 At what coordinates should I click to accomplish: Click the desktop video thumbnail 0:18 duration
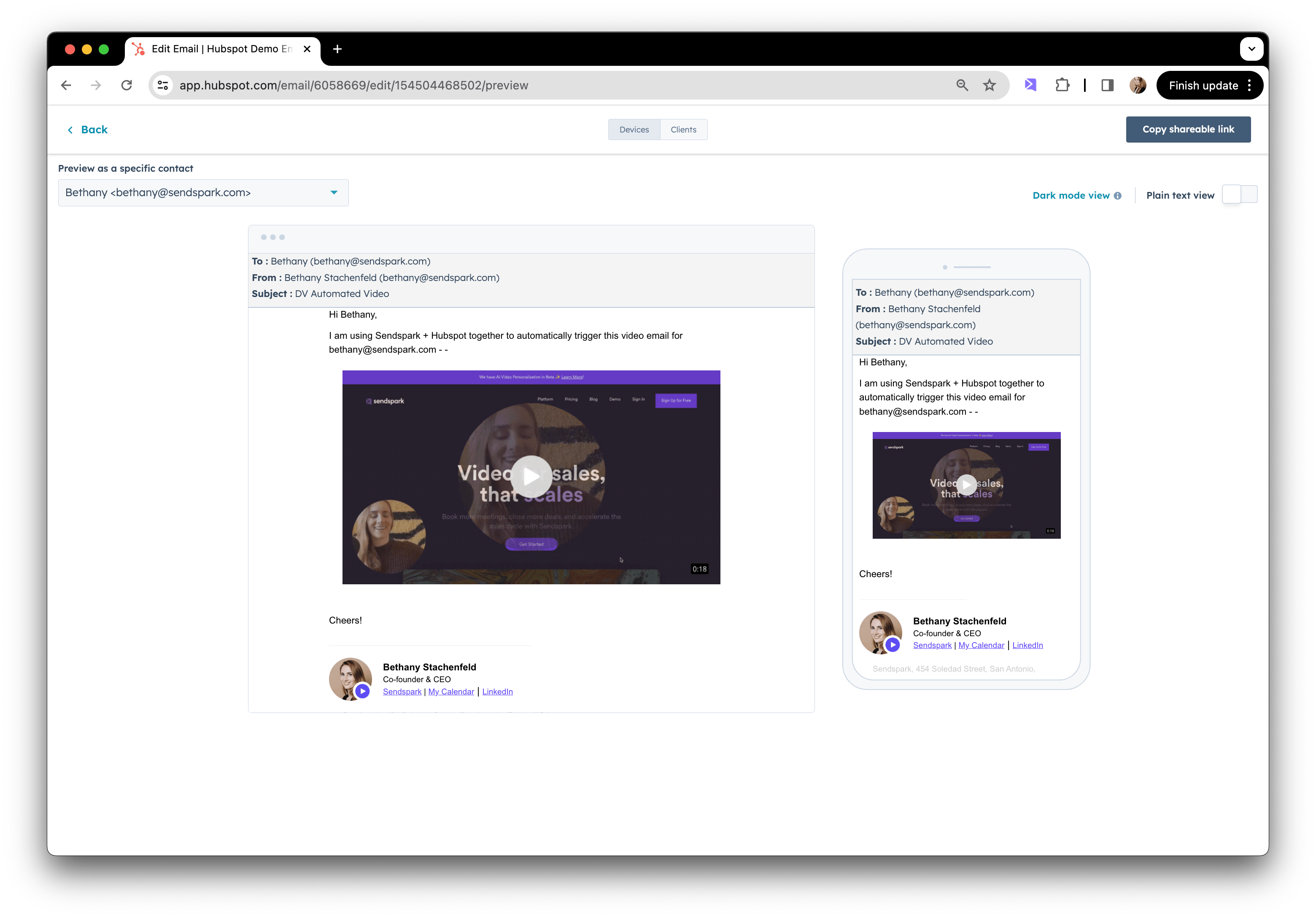point(699,569)
